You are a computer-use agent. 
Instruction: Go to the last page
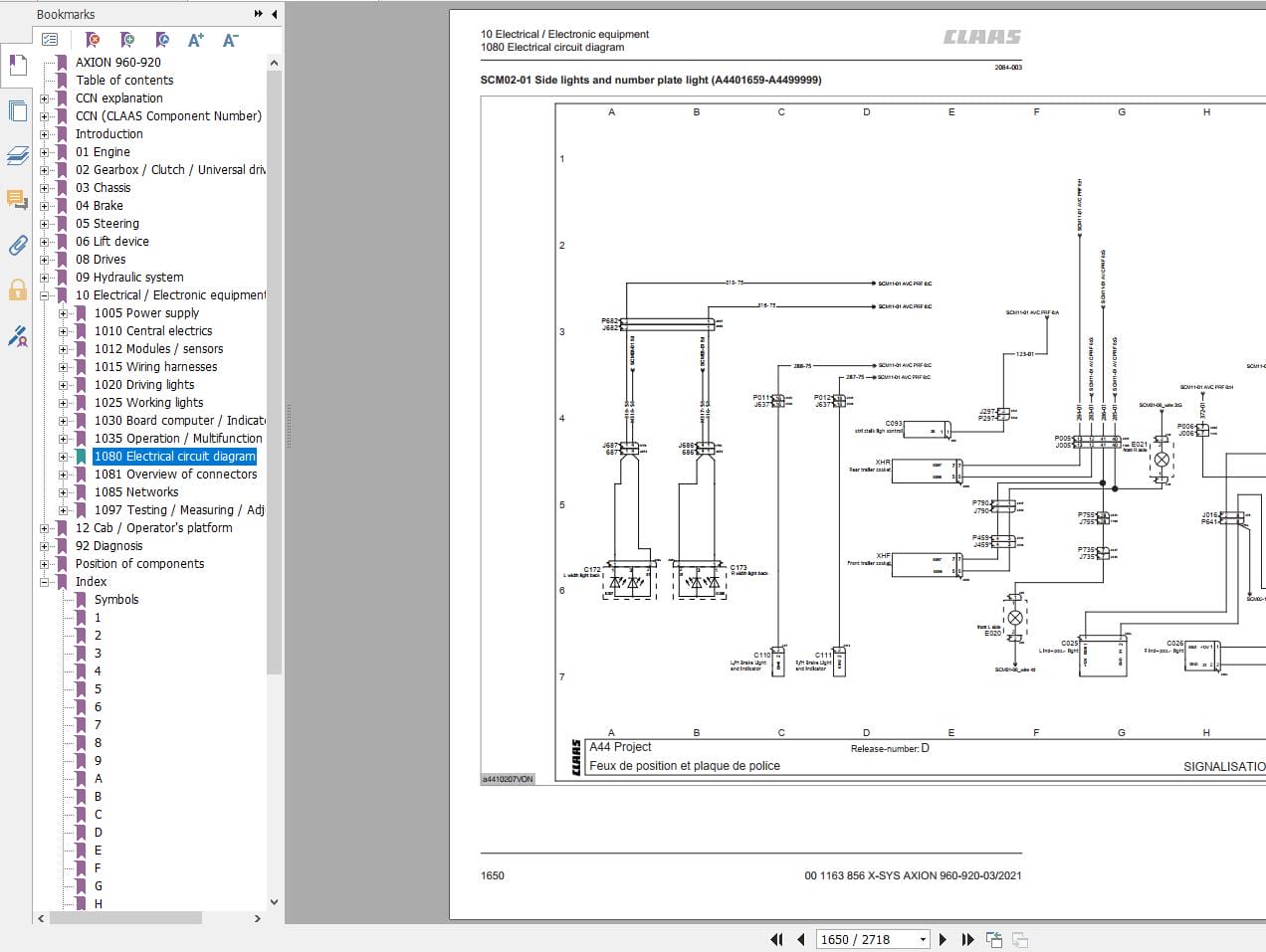pos(967,939)
